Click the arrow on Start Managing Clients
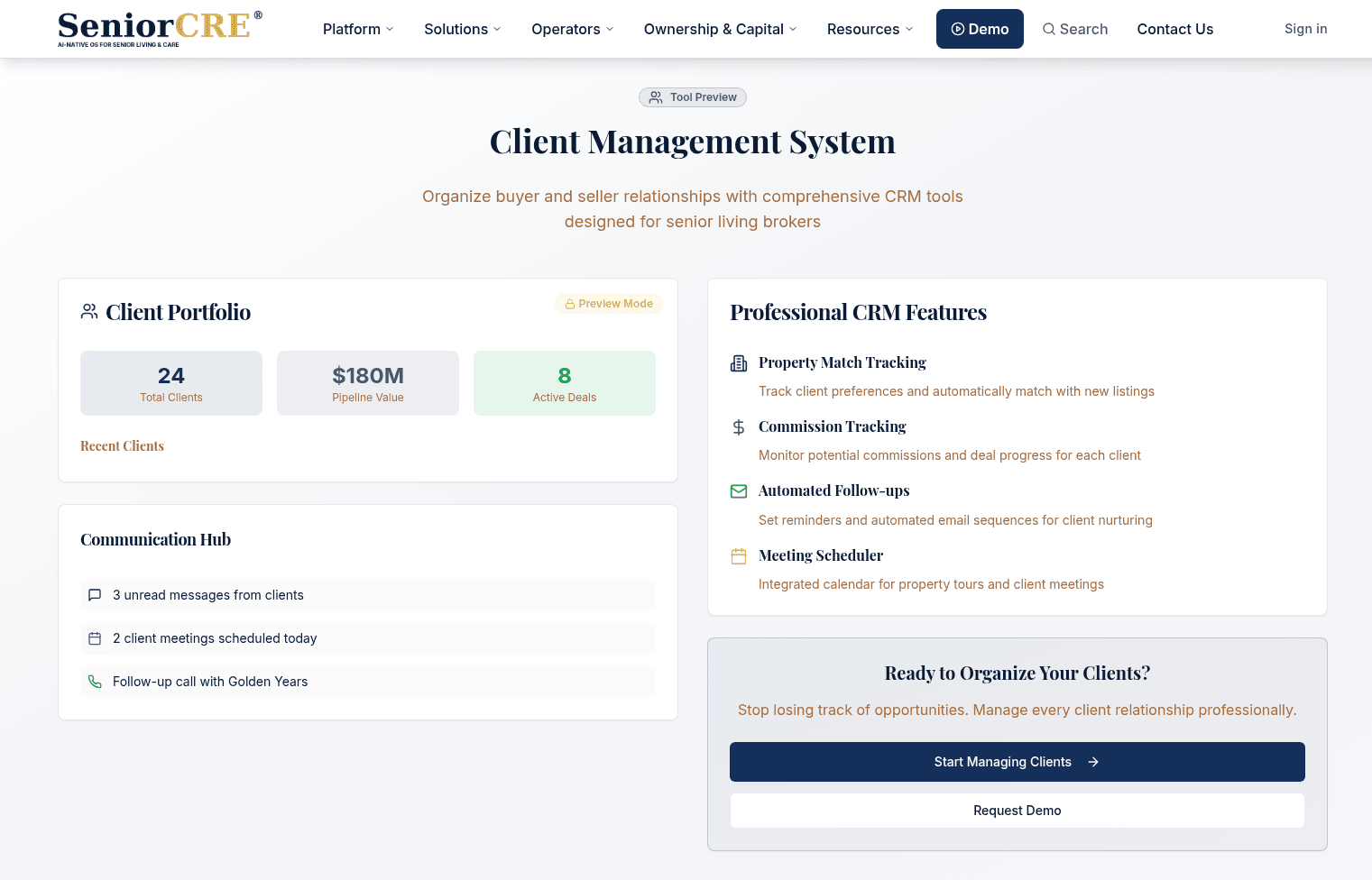The height and width of the screenshot is (880, 1372). tap(1093, 762)
